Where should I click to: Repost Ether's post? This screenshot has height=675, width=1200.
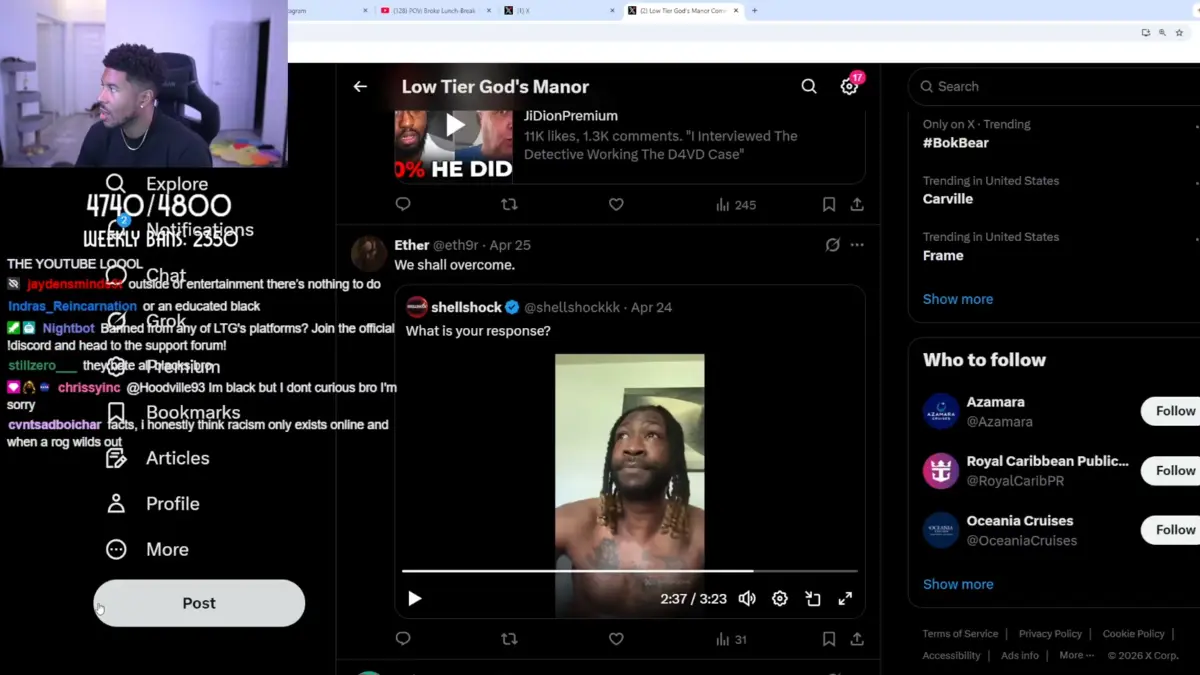point(509,639)
